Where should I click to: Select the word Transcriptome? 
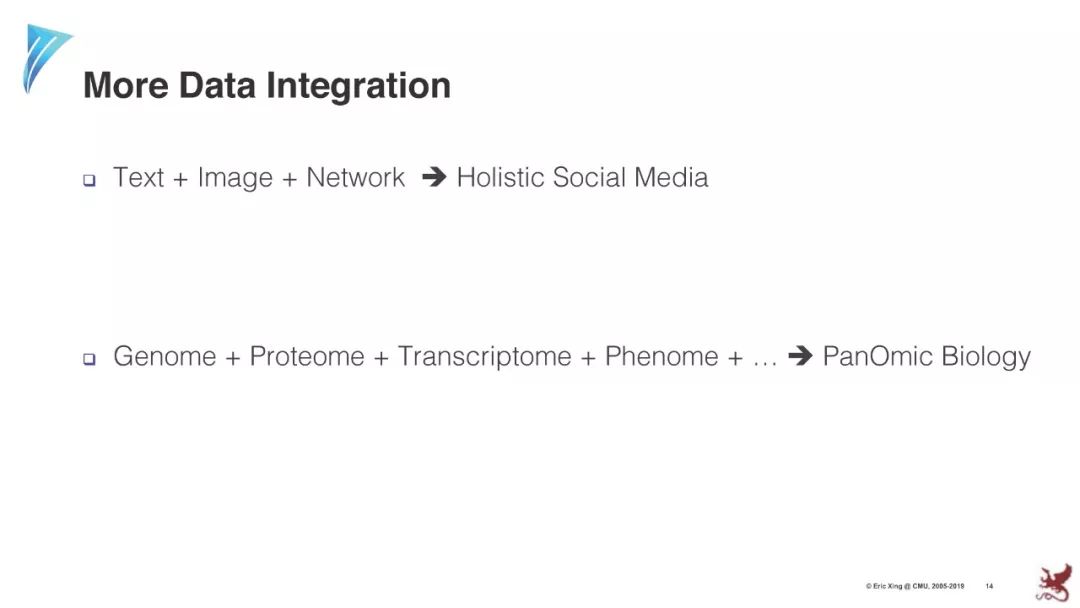[484, 357]
